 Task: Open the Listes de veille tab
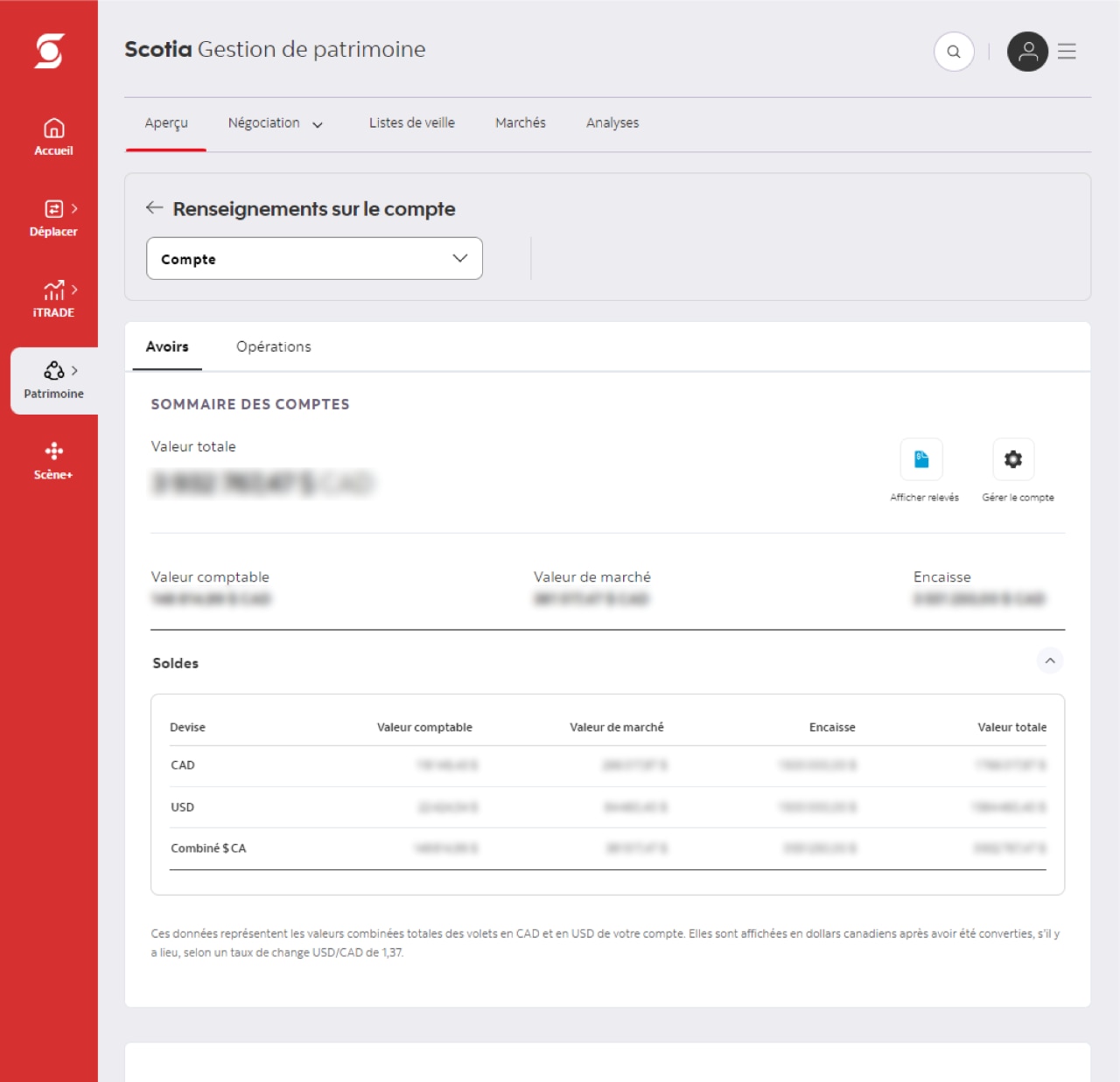point(412,123)
